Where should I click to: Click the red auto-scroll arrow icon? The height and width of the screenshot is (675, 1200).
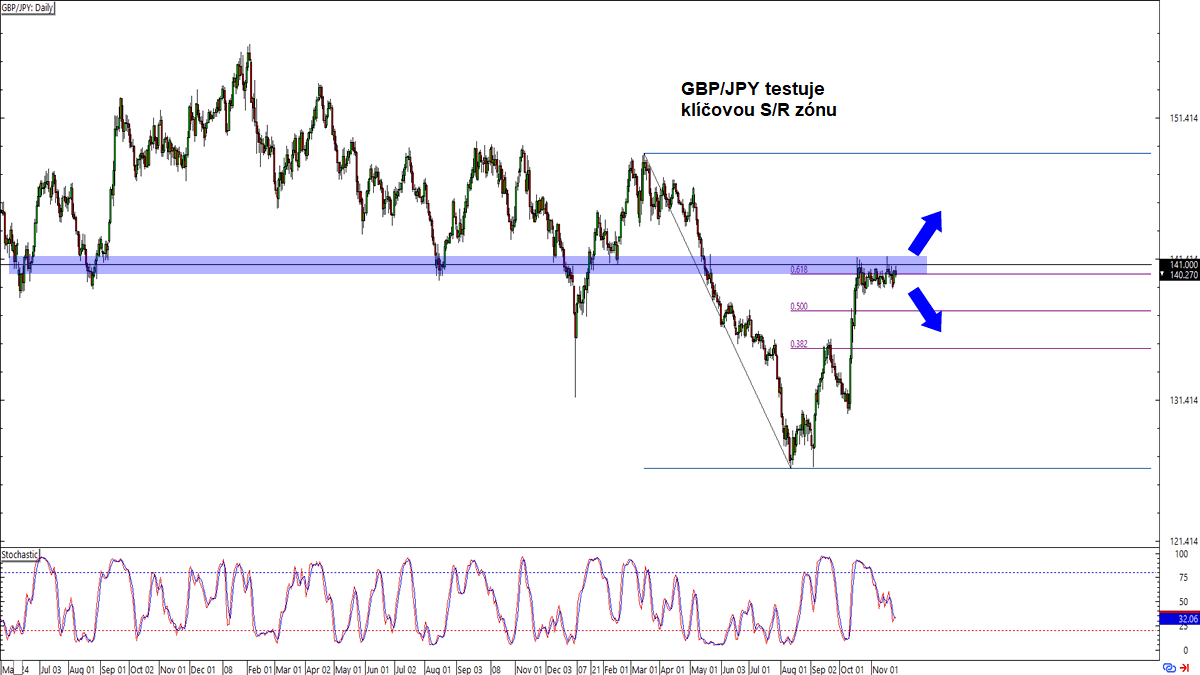[x=1185, y=668]
